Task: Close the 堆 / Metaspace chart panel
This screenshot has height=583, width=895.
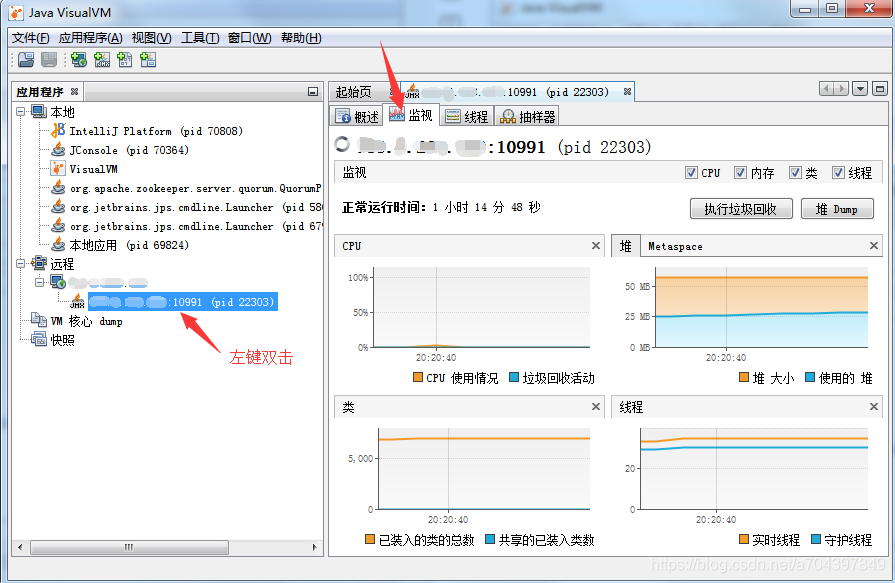Action: (x=874, y=246)
